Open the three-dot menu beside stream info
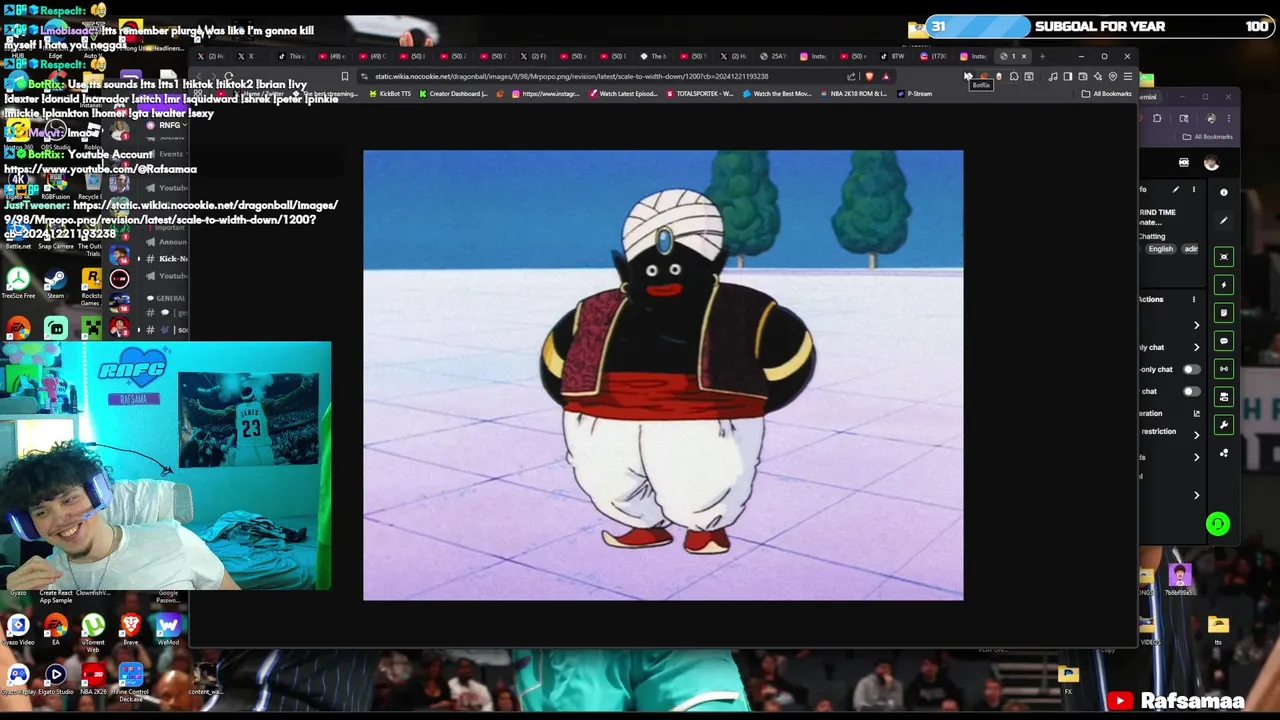The image size is (1280, 720). pos(1193,189)
